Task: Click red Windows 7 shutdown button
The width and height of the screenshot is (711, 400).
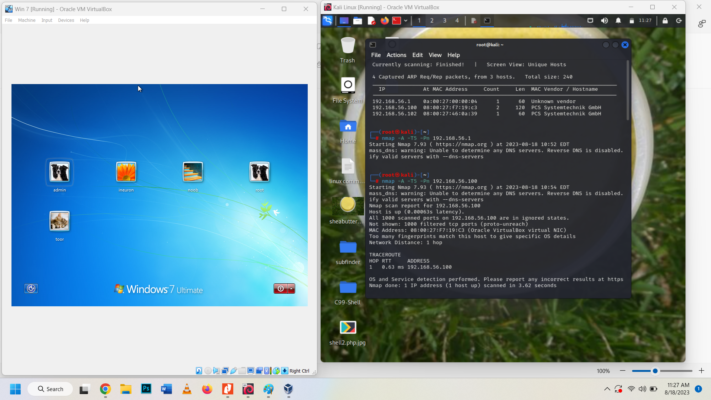Action: tap(280, 288)
